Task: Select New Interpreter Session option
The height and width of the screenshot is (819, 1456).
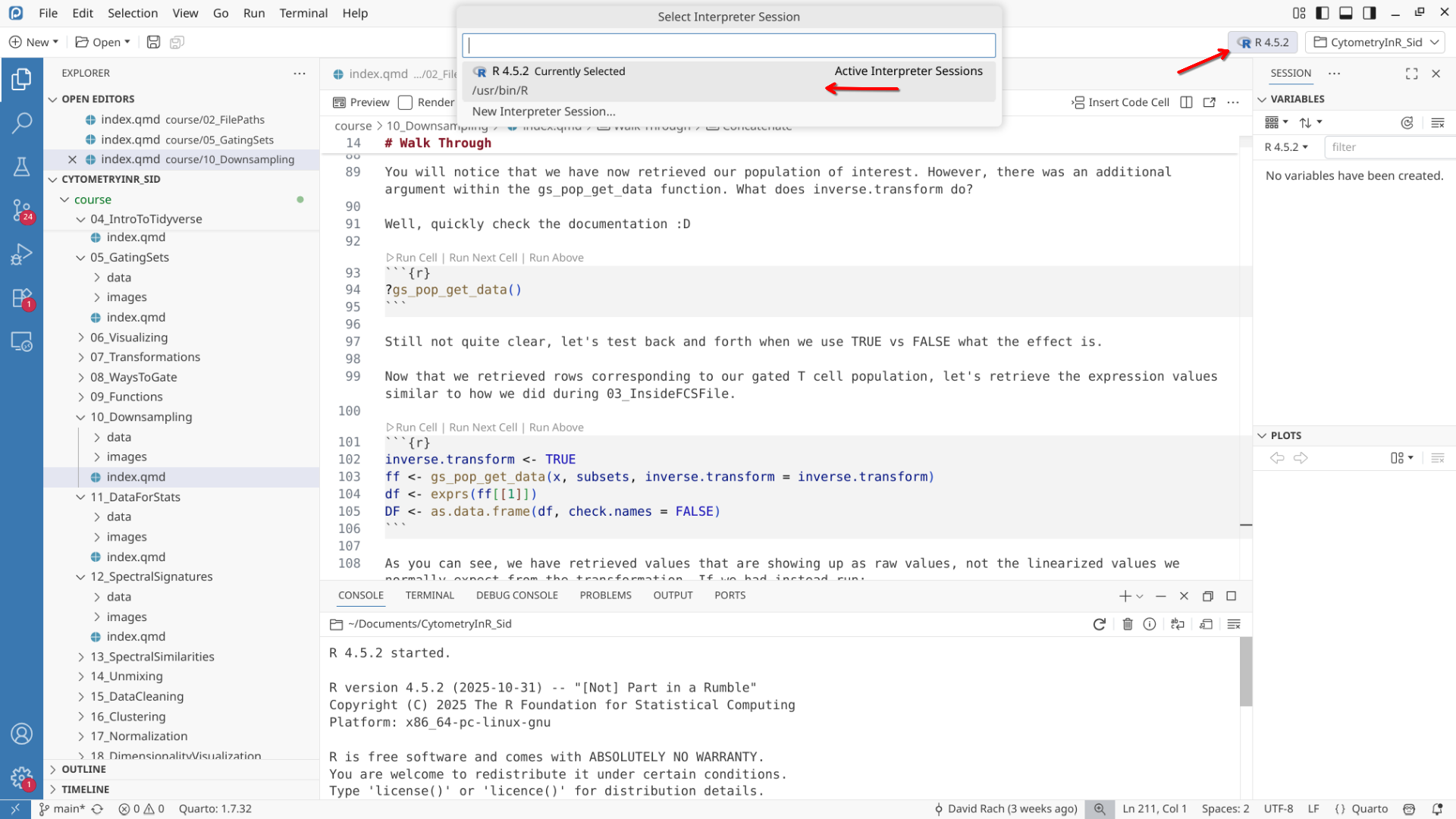Action: [543, 111]
